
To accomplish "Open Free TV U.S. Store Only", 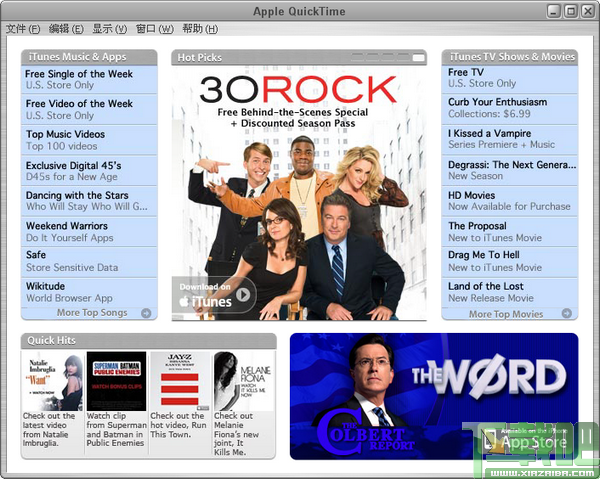I will [510, 79].
